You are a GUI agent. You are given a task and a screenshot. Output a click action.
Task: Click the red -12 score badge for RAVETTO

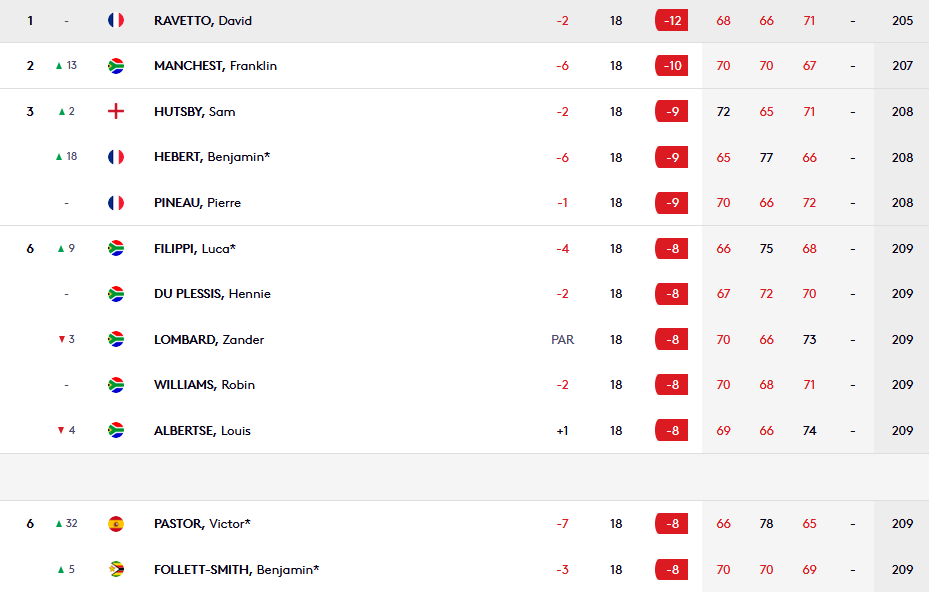click(671, 21)
